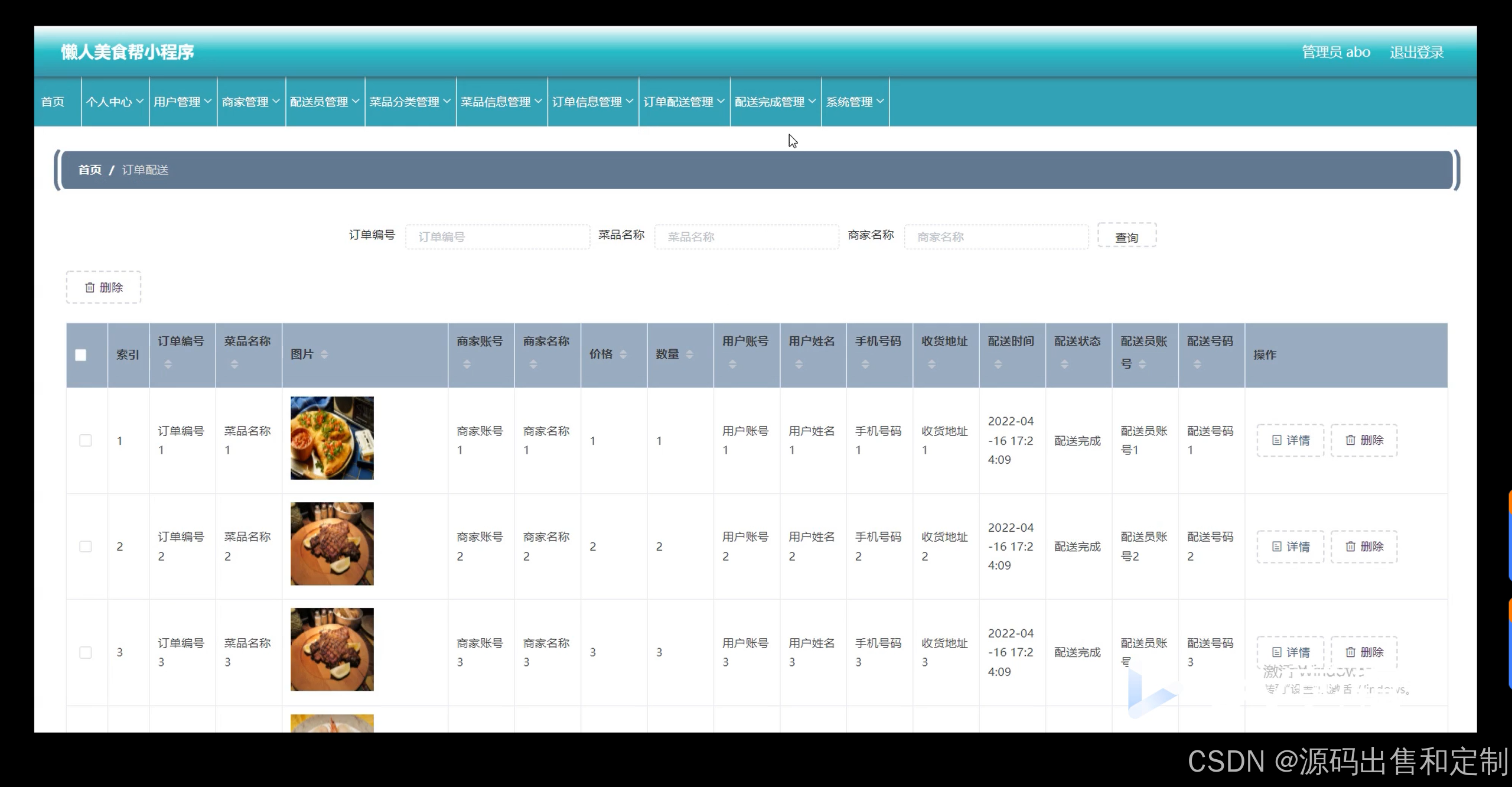Screen dimensions: 1512x787
Task: Click sort arrows in 图片 header
Action: pyautogui.click(x=324, y=355)
